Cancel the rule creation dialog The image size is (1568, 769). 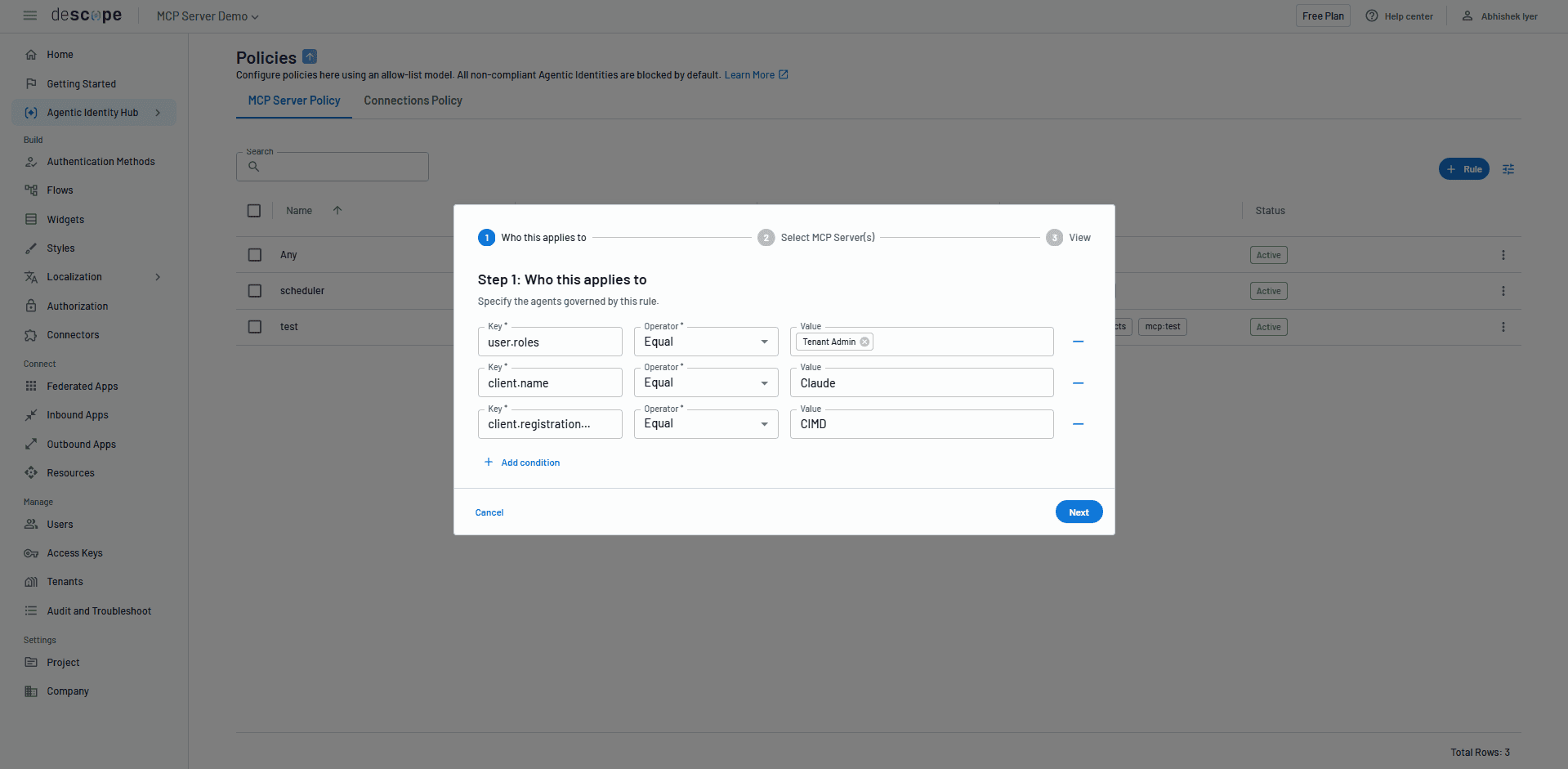[x=489, y=512]
